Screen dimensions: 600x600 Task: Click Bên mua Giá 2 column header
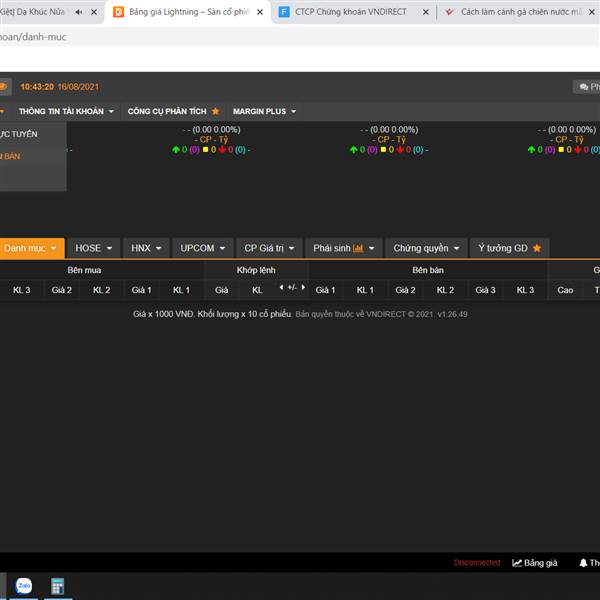(x=62, y=290)
